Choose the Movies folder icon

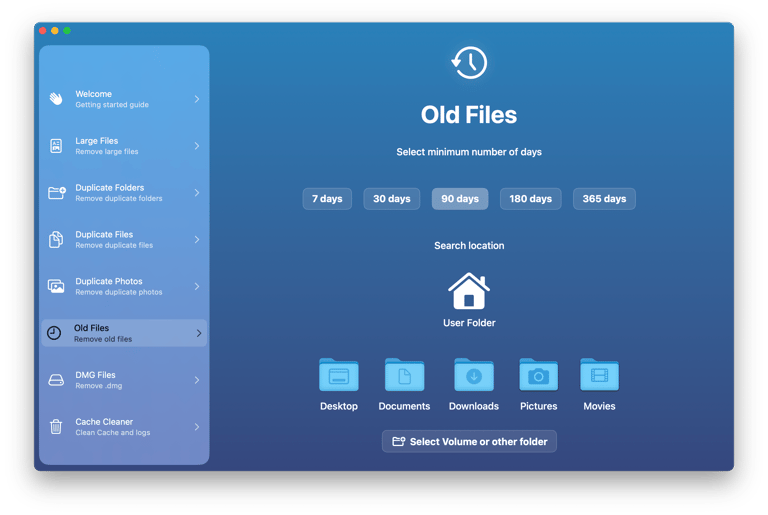coord(599,375)
